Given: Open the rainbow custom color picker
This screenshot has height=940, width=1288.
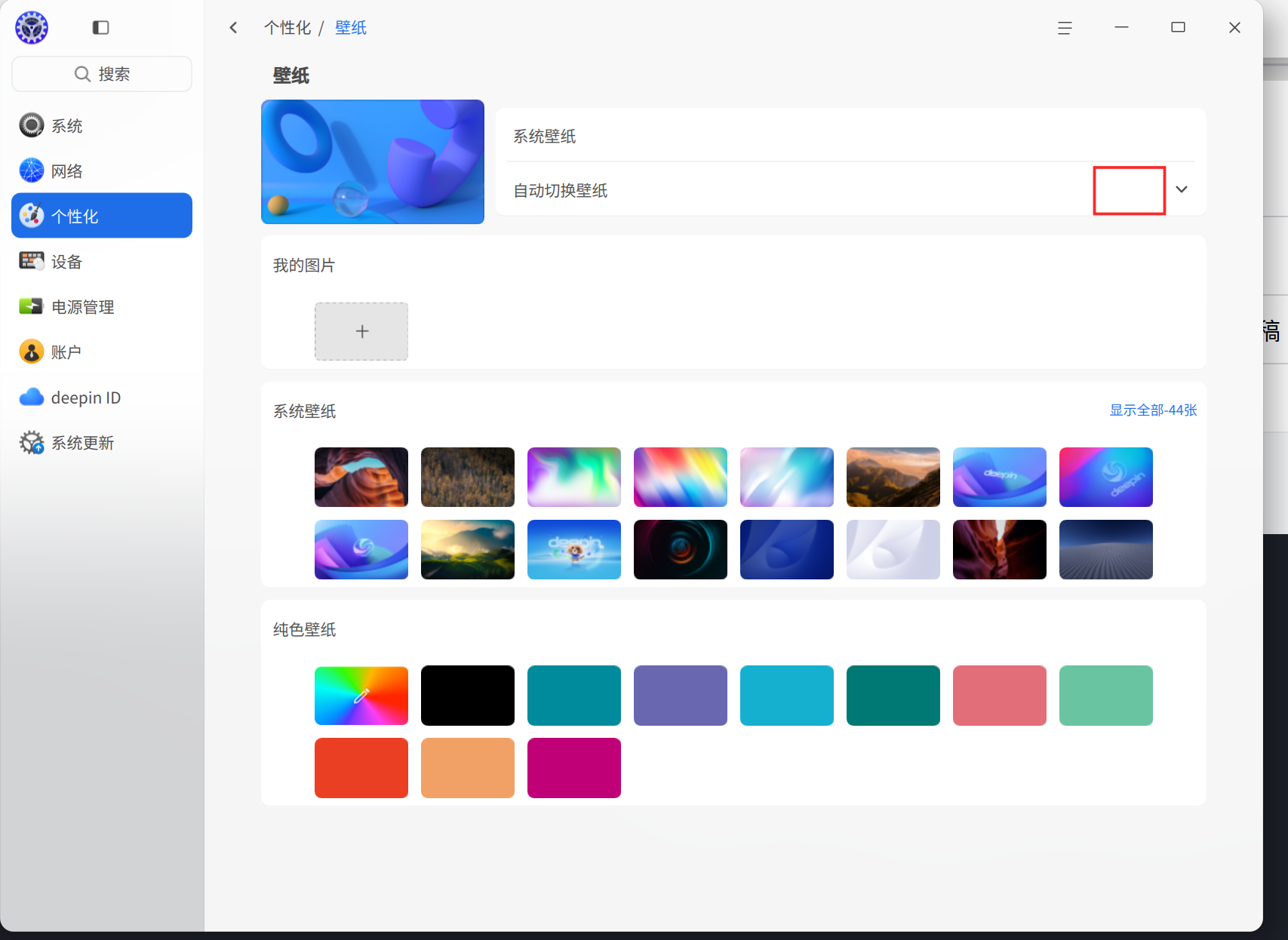Looking at the screenshot, I should click(361, 696).
